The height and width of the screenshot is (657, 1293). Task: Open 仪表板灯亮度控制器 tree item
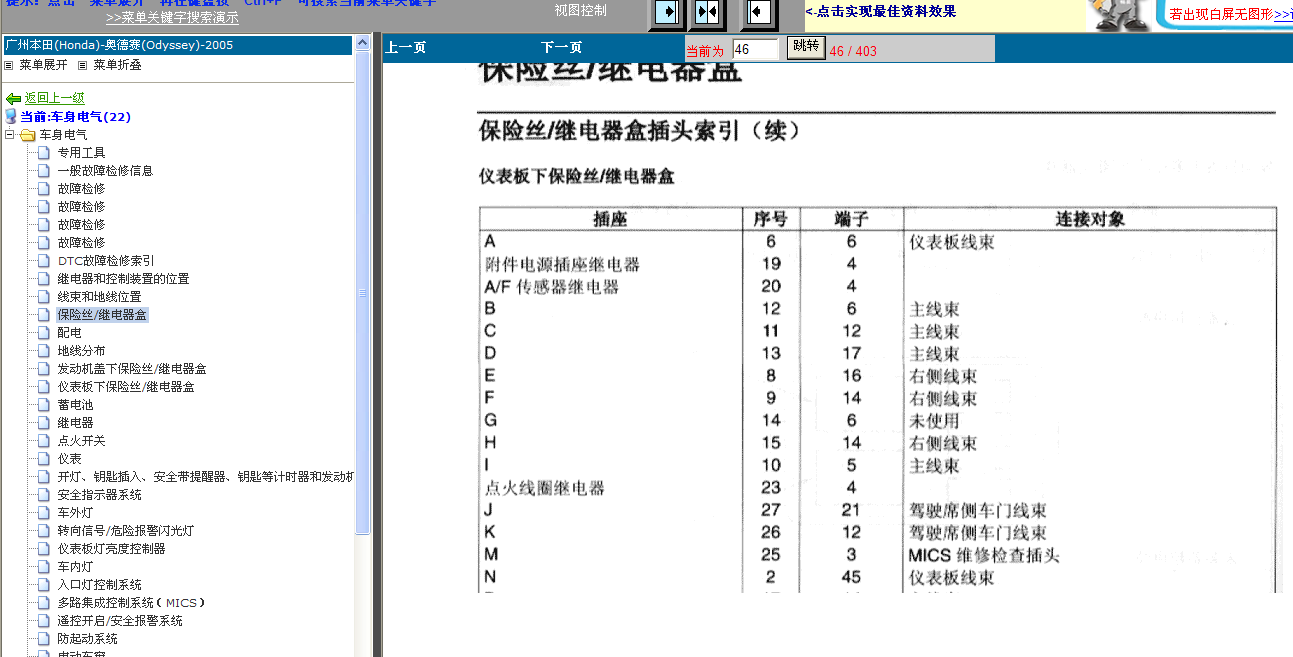pyautogui.click(x=111, y=549)
